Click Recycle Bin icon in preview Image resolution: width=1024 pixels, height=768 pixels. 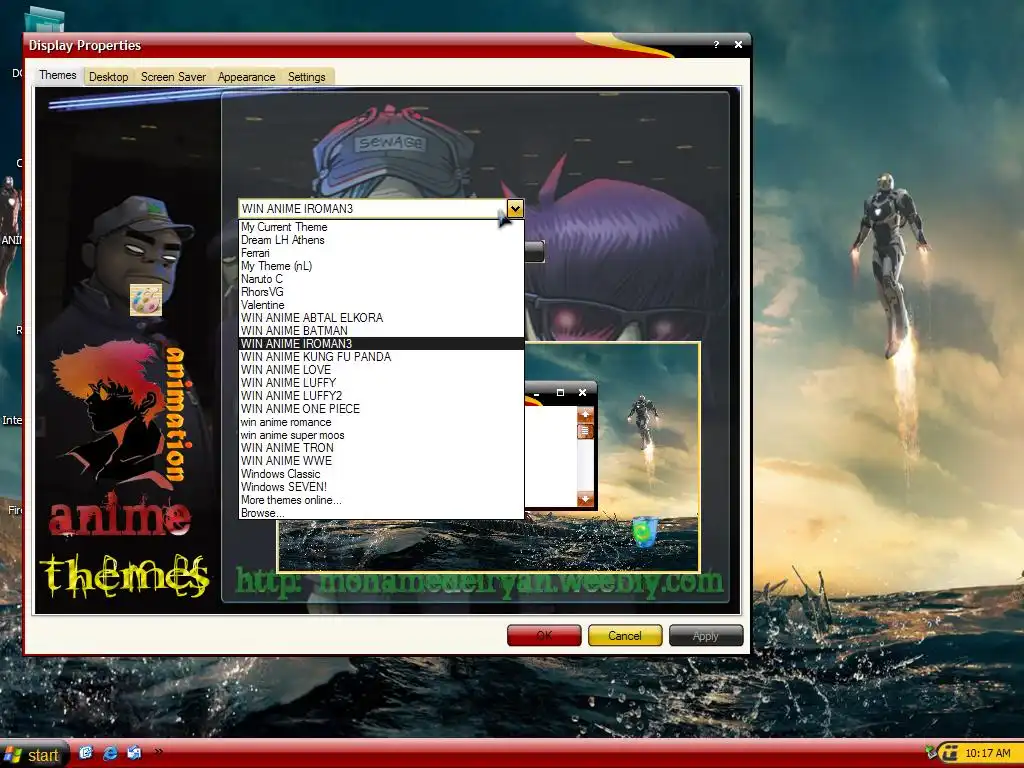pos(645,531)
